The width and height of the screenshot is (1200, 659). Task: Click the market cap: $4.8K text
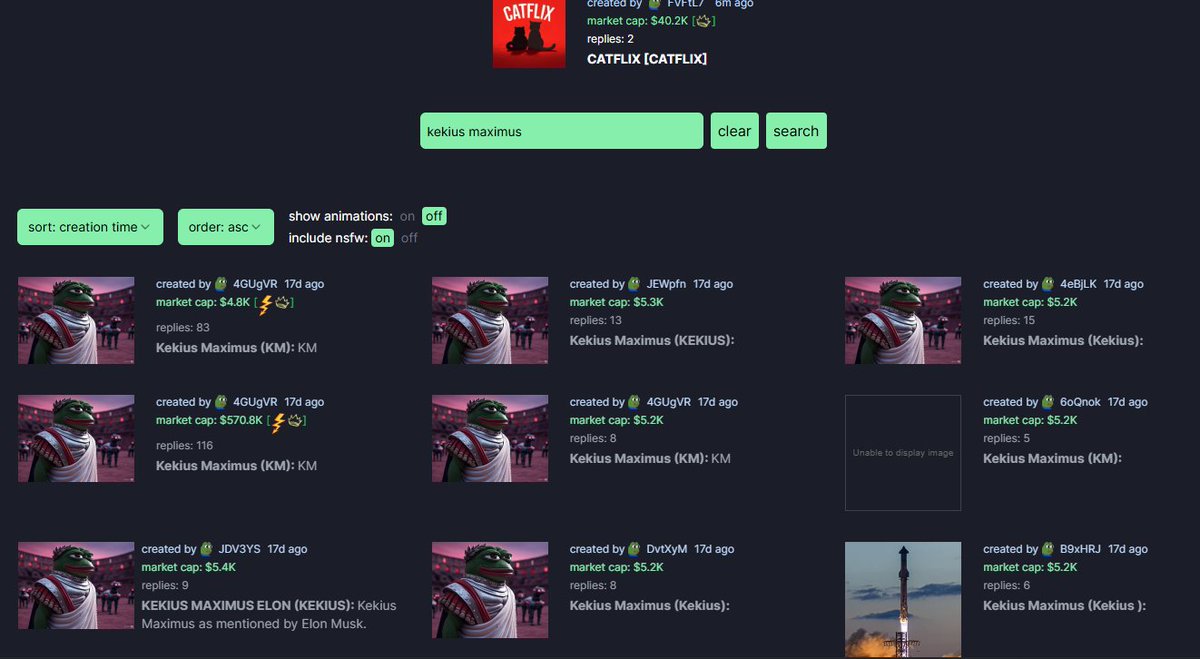tap(203, 302)
